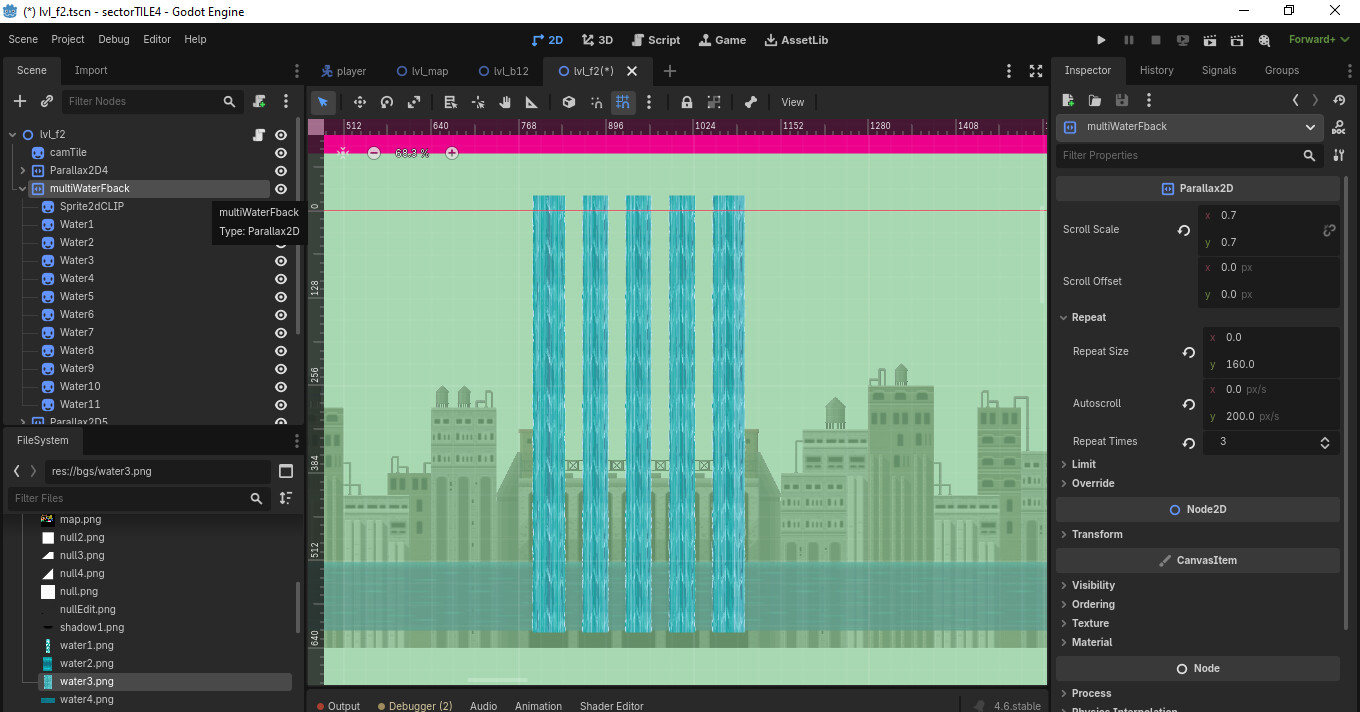Toggle grid snapping in viewport toolbar
This screenshot has height=712, width=1360.
[x=623, y=102]
